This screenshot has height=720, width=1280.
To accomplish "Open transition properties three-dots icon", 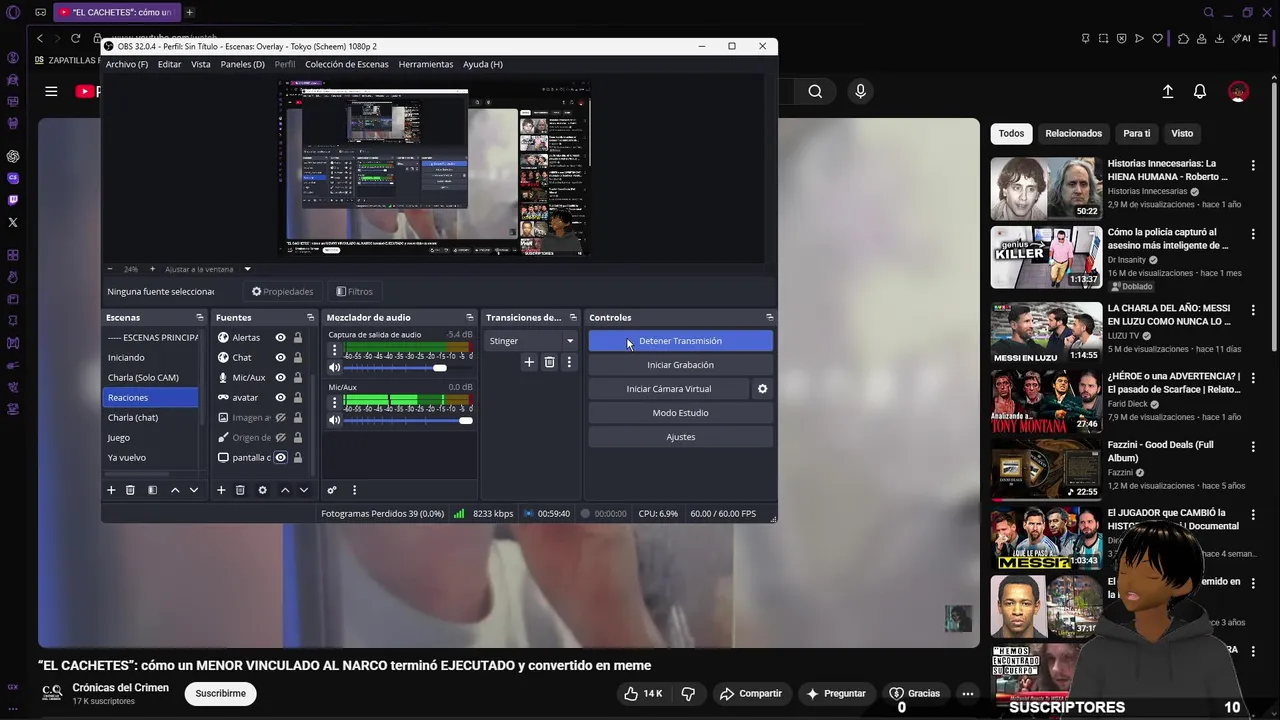I will point(569,362).
